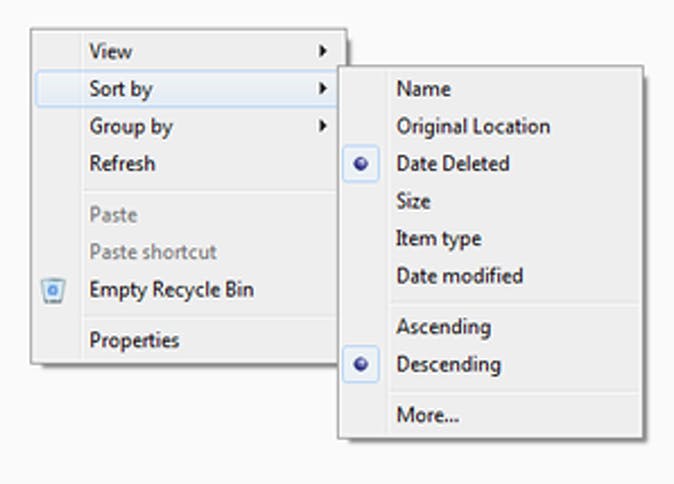Expand the View submenu arrow
Viewport: 674px width, 484px height.
322,51
